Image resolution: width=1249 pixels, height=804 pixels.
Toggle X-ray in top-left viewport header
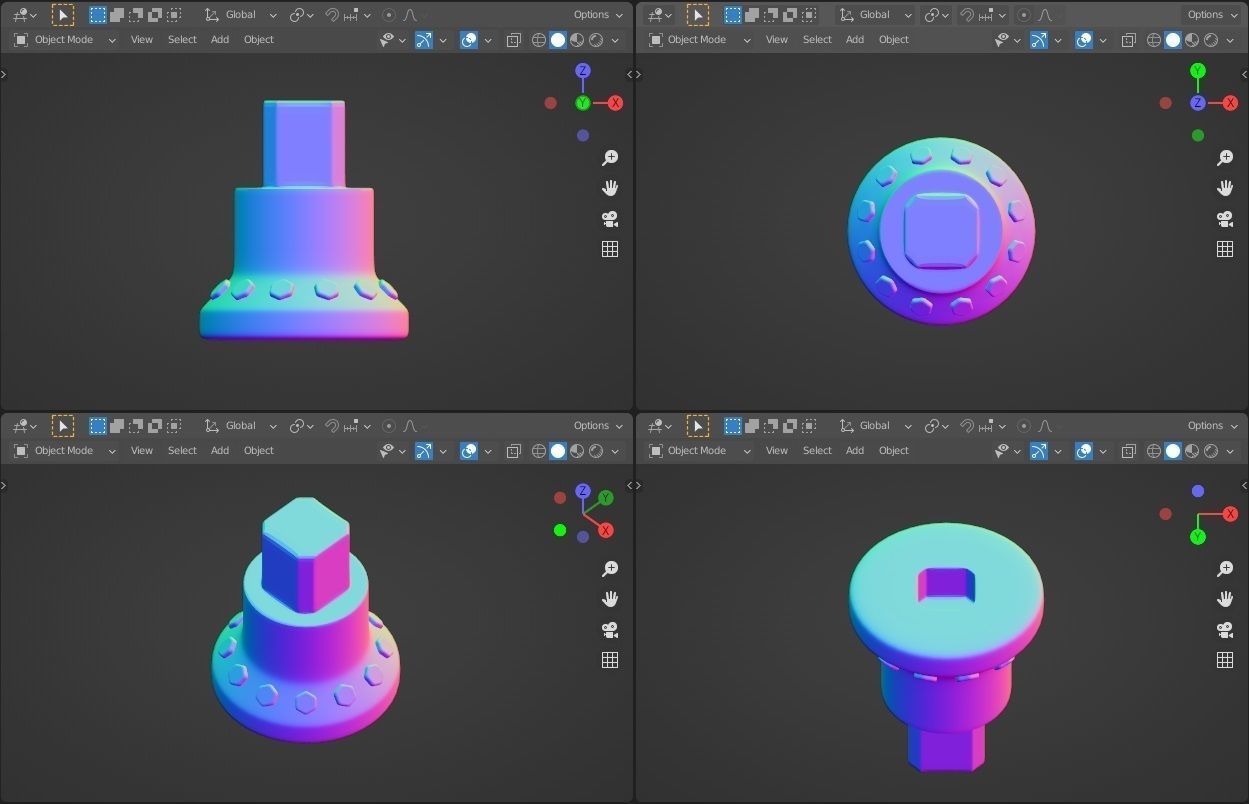pyautogui.click(x=514, y=40)
